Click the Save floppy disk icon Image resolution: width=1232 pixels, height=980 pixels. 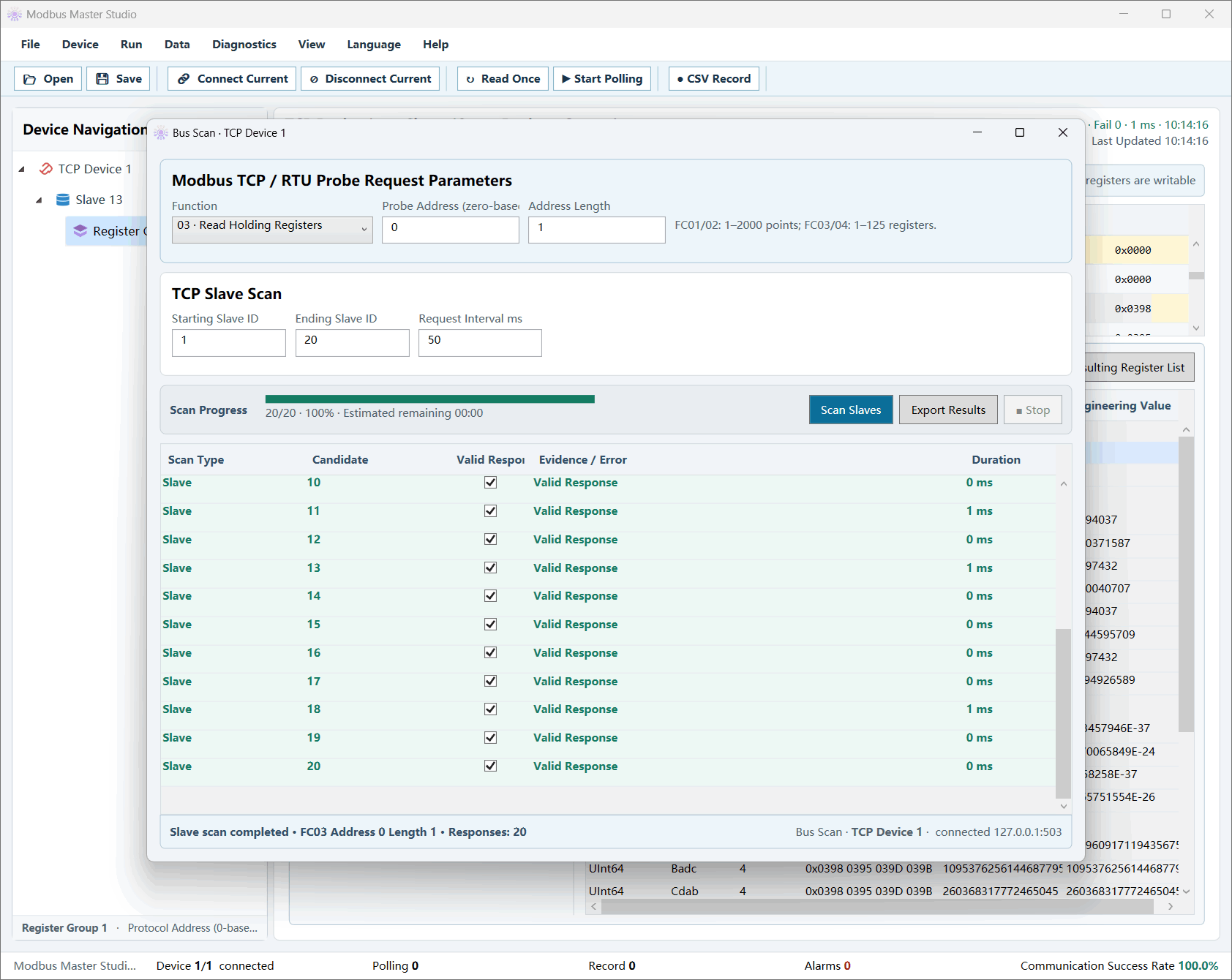[102, 79]
